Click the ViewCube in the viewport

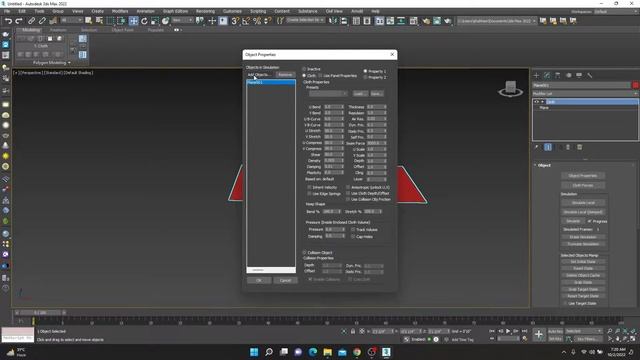tap(511, 89)
